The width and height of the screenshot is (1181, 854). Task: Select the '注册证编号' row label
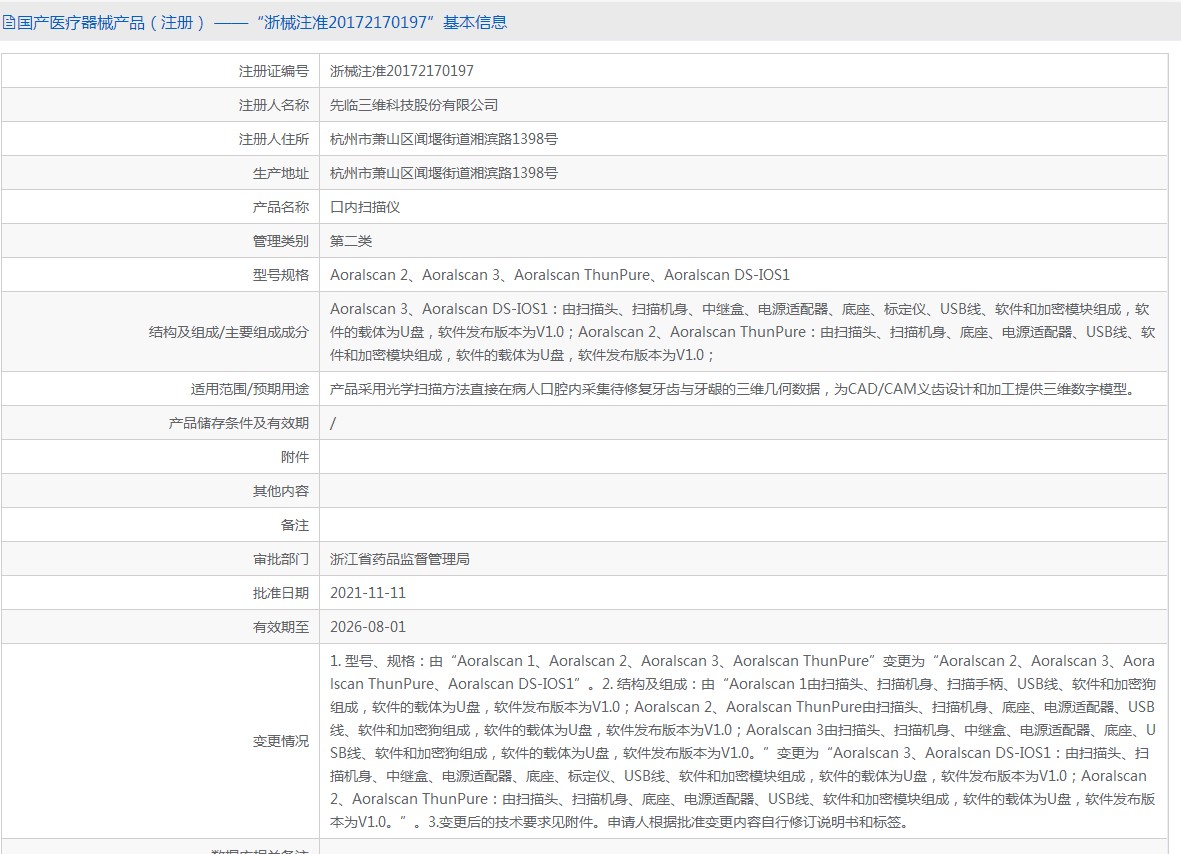[273, 71]
